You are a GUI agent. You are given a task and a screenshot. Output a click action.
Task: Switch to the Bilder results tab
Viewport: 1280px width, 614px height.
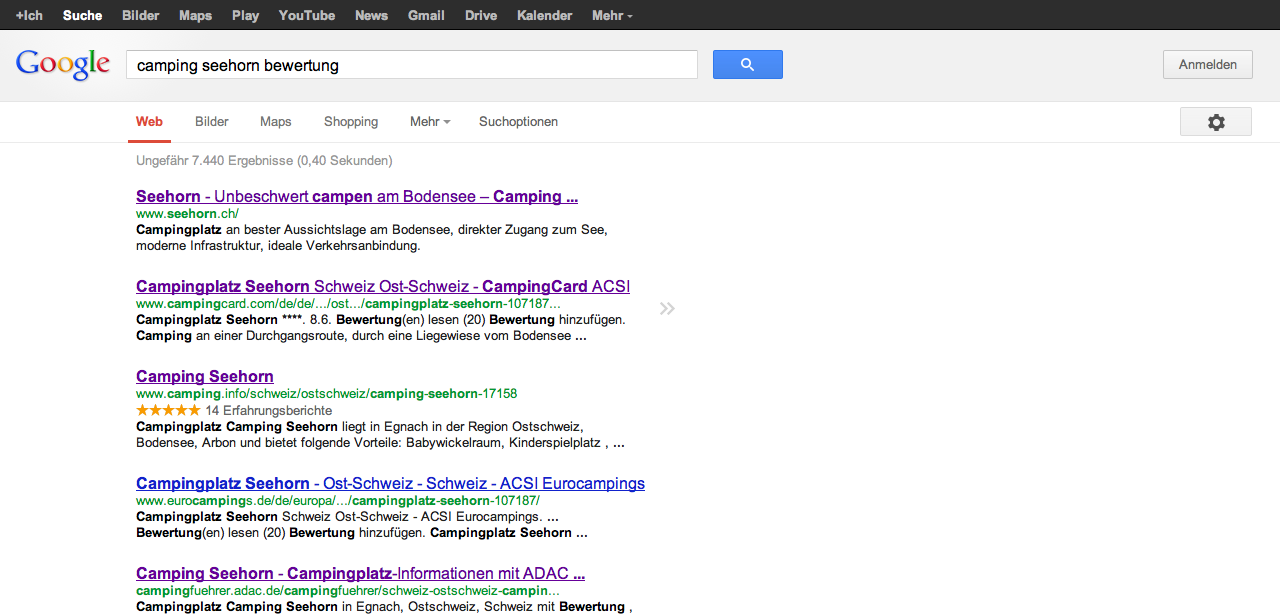pyautogui.click(x=212, y=122)
